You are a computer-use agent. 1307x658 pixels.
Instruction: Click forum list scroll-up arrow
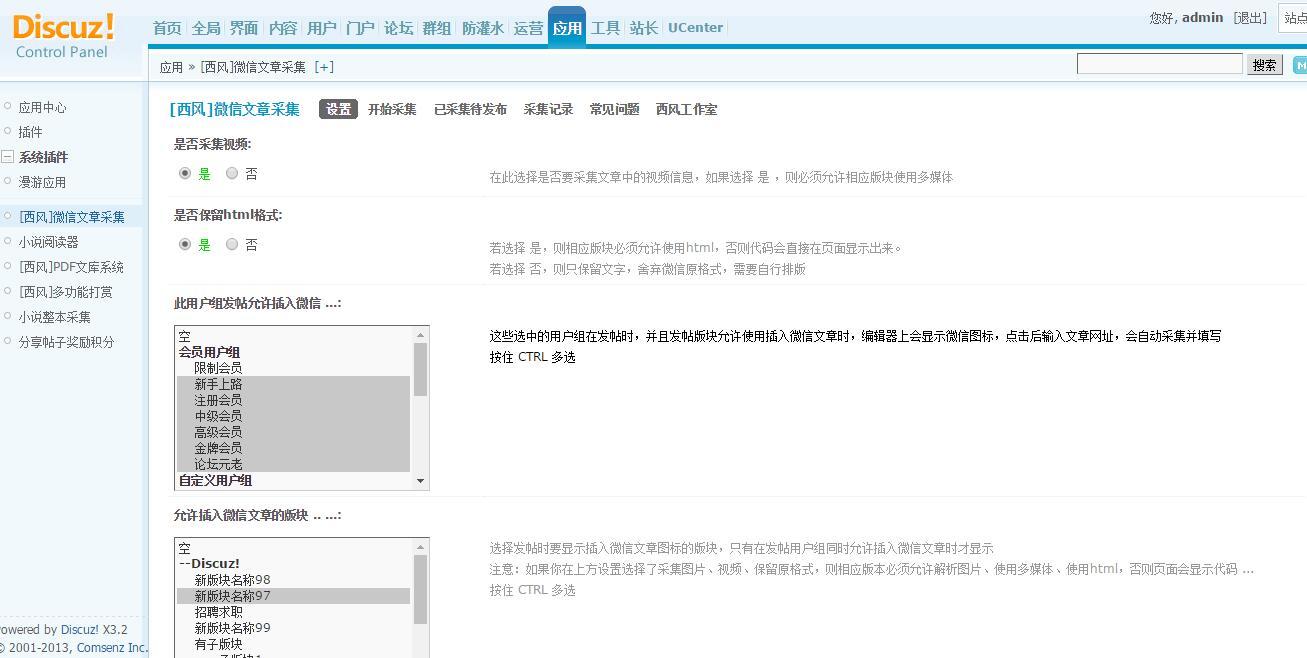click(x=420, y=547)
